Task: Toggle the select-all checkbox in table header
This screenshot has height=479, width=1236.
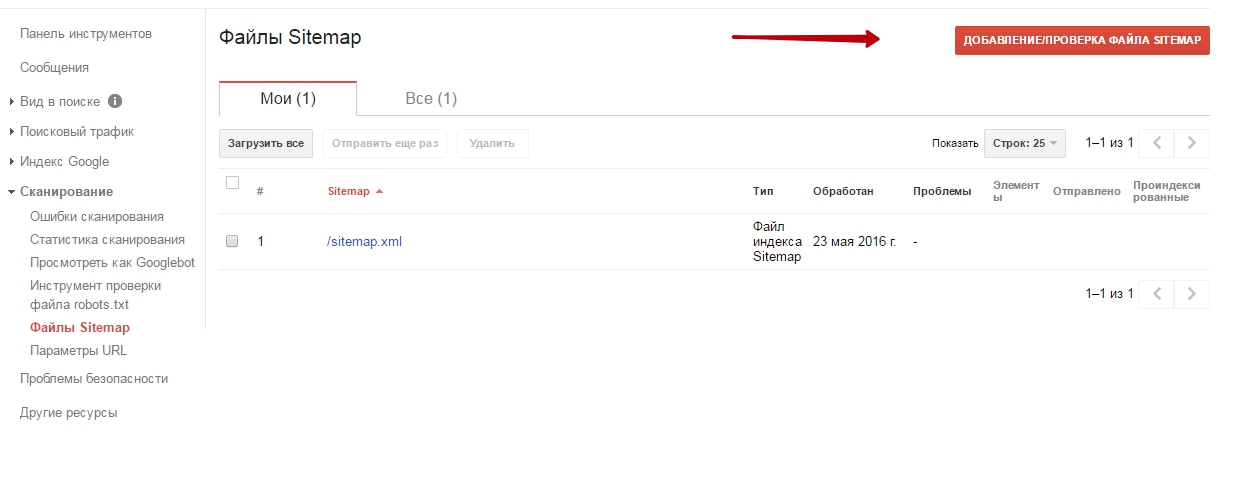Action: pos(233,183)
